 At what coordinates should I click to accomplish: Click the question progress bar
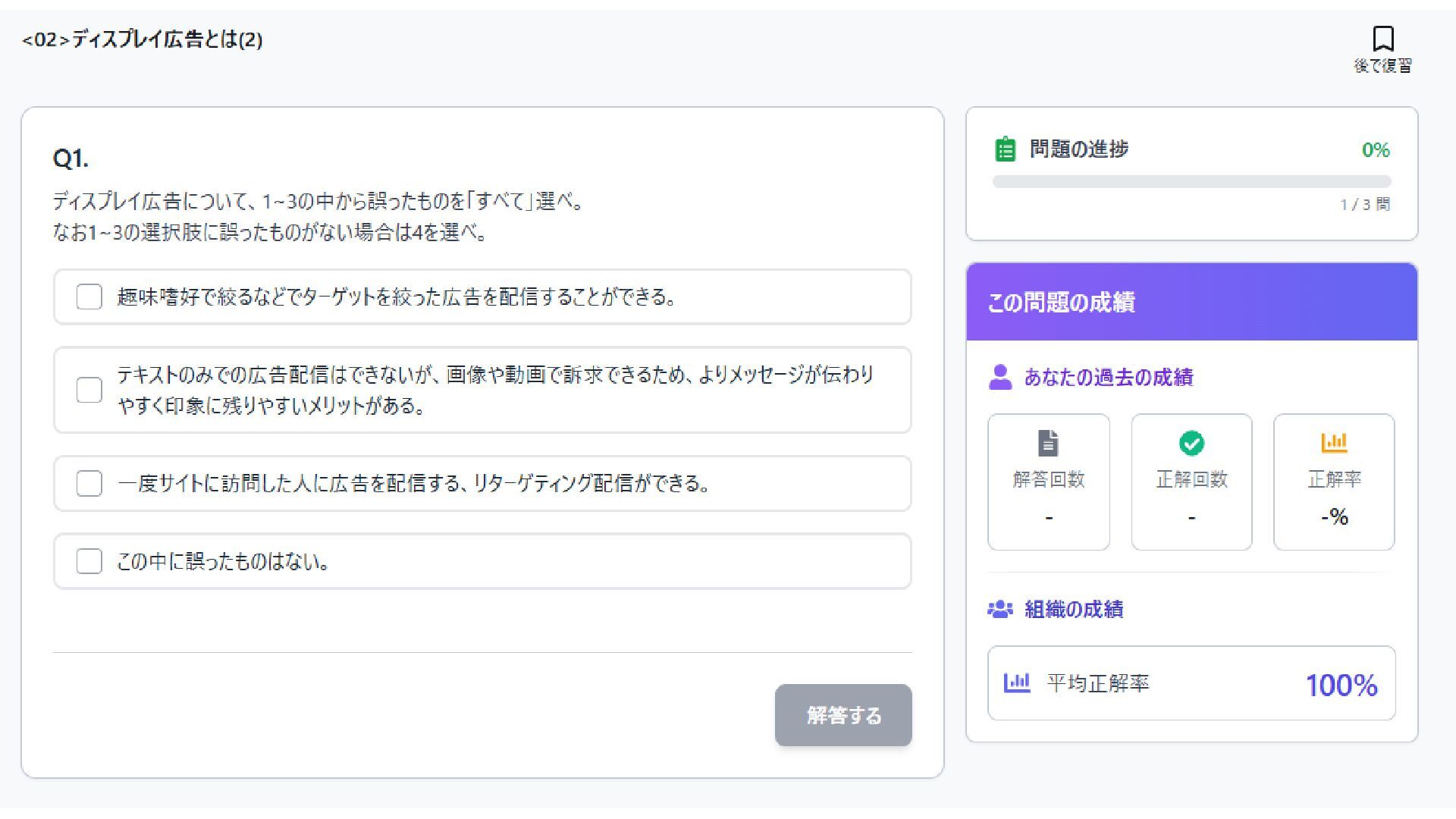coord(1191,182)
